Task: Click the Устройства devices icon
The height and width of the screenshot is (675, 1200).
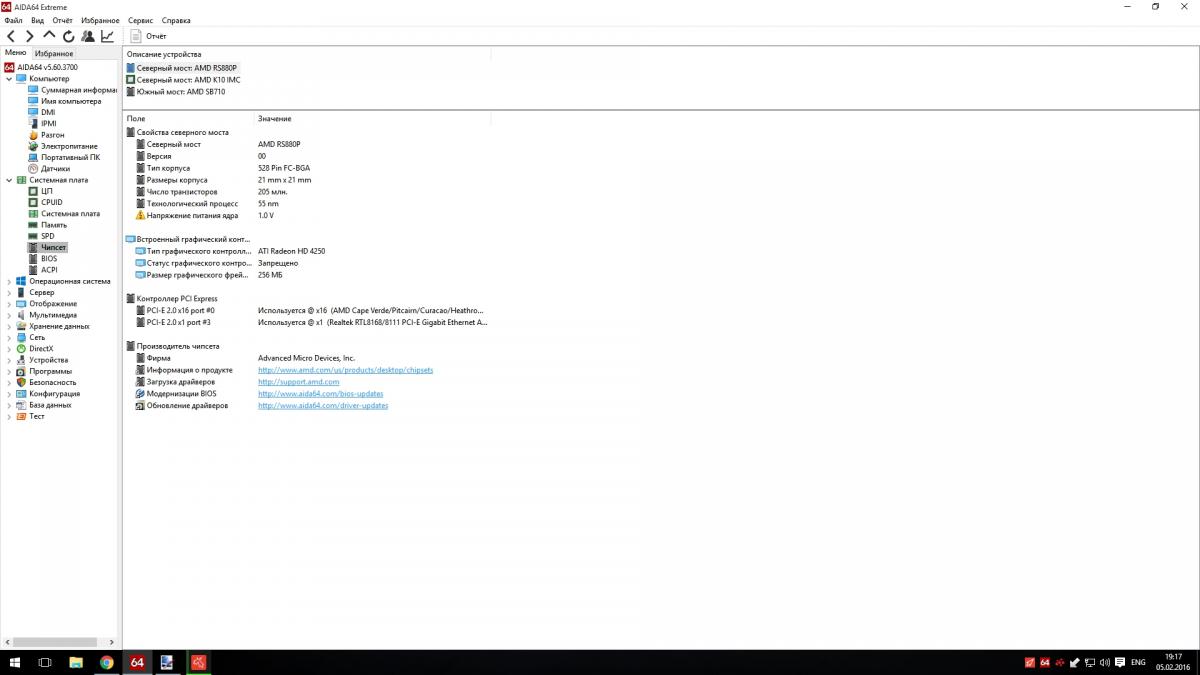Action: tap(21, 360)
